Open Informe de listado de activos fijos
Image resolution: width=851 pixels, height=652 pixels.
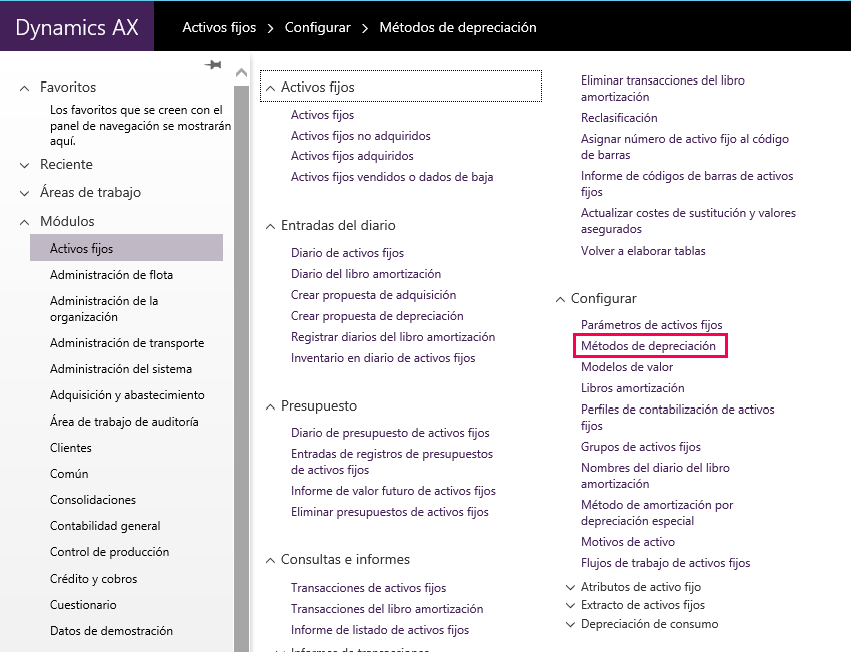(x=380, y=630)
